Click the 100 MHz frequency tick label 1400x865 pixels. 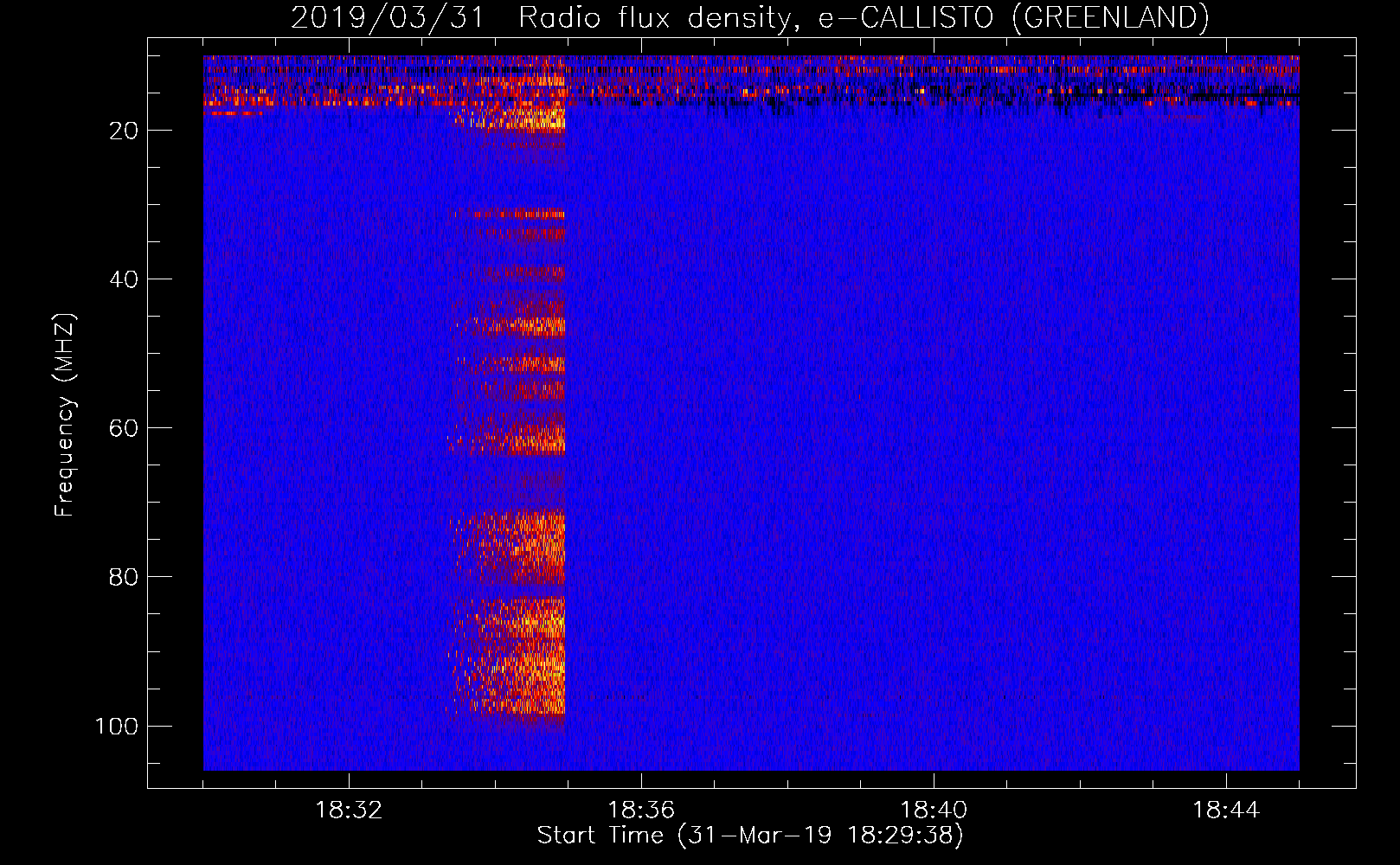(117, 726)
